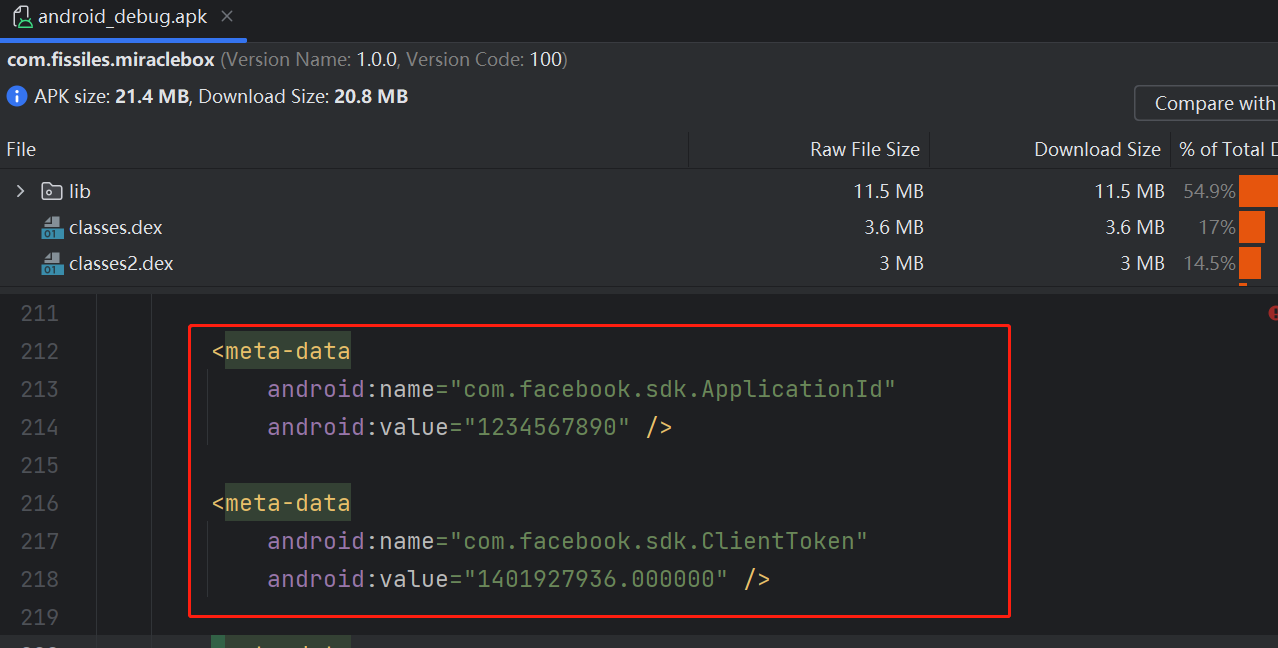1278x648 pixels.
Task: Close the android_debug.apk tab
Action: [227, 17]
